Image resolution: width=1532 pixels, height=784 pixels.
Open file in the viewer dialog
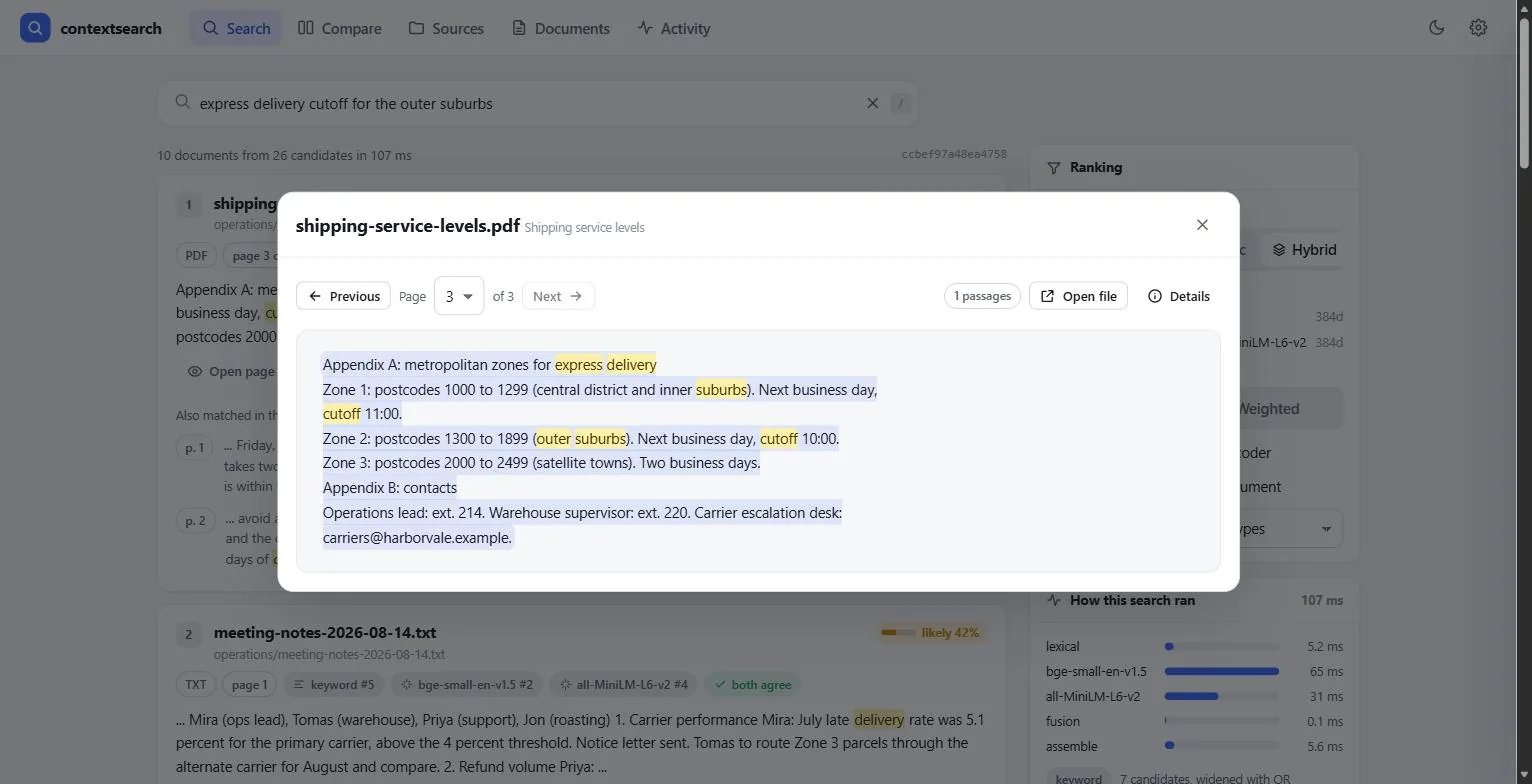1078,296
